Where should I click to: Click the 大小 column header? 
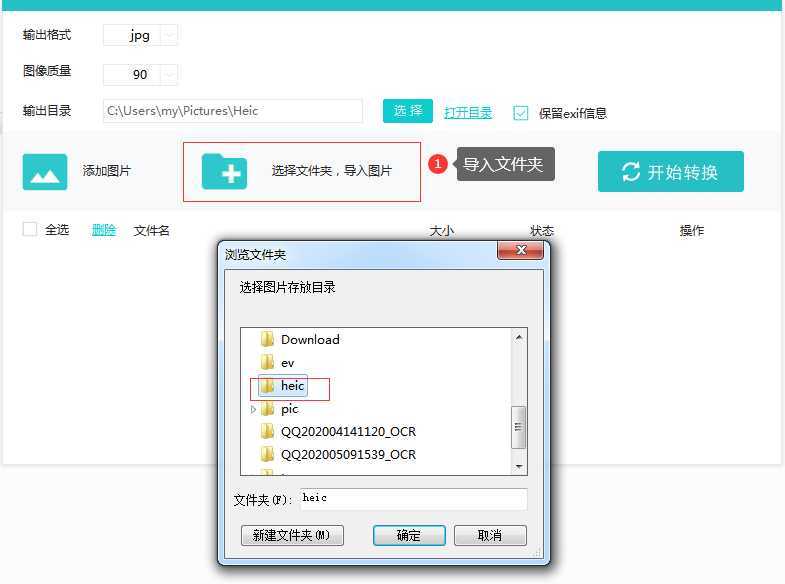point(442,230)
